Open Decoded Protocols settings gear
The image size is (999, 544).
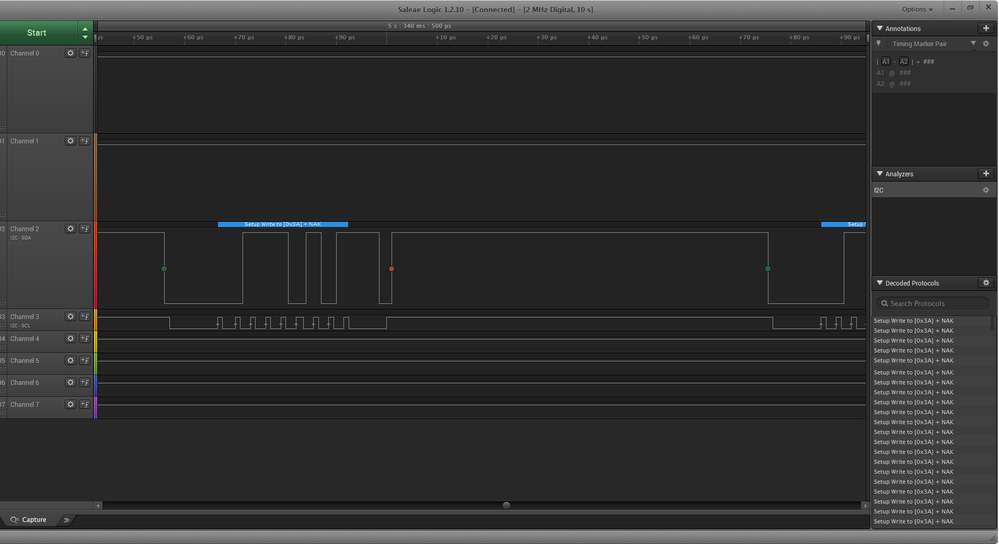(986, 283)
